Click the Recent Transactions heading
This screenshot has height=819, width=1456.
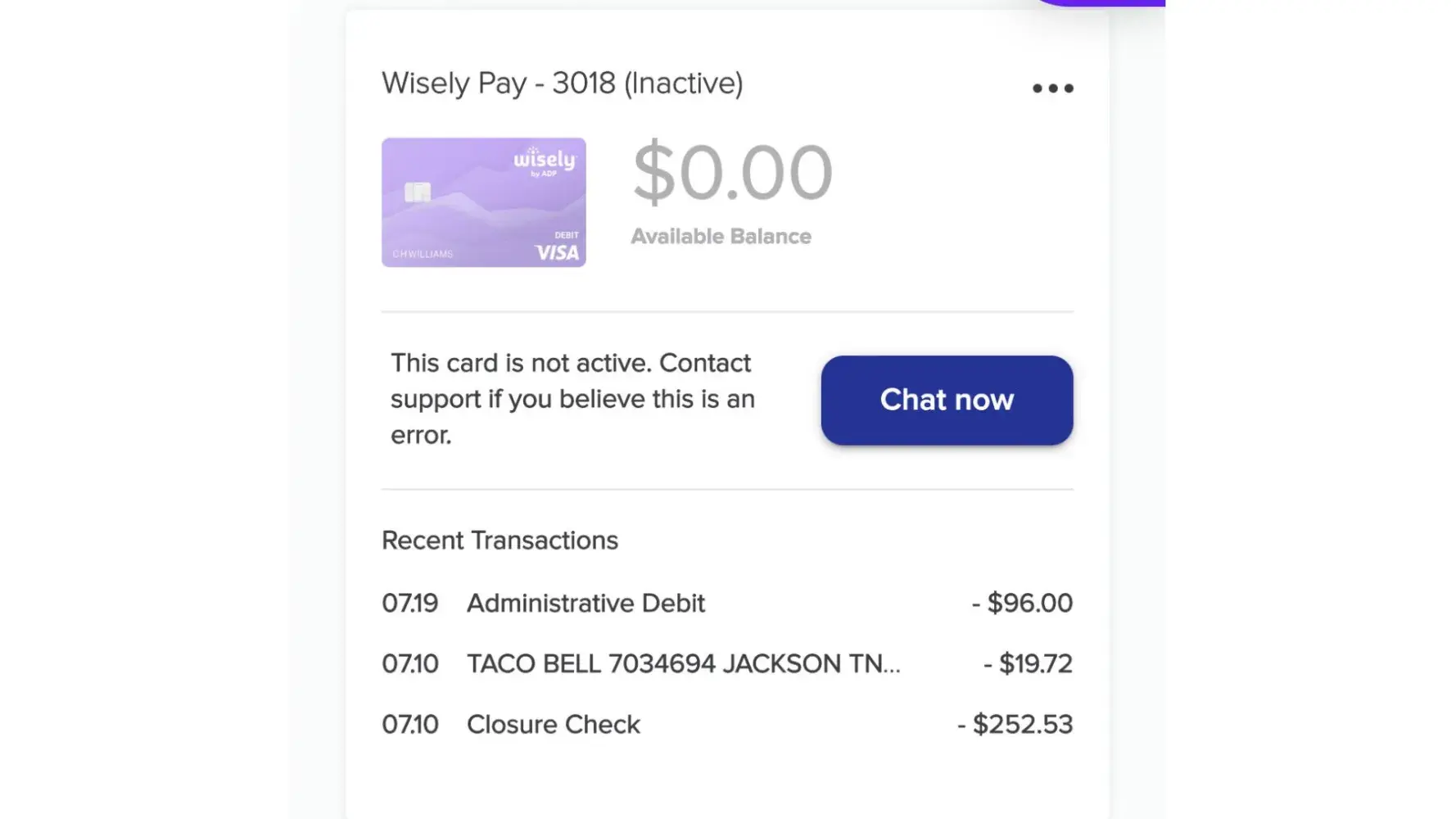tap(500, 541)
